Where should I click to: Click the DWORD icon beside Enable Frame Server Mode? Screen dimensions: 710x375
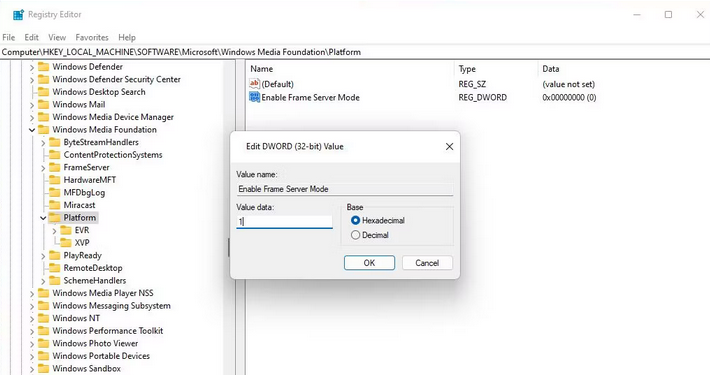pos(254,97)
